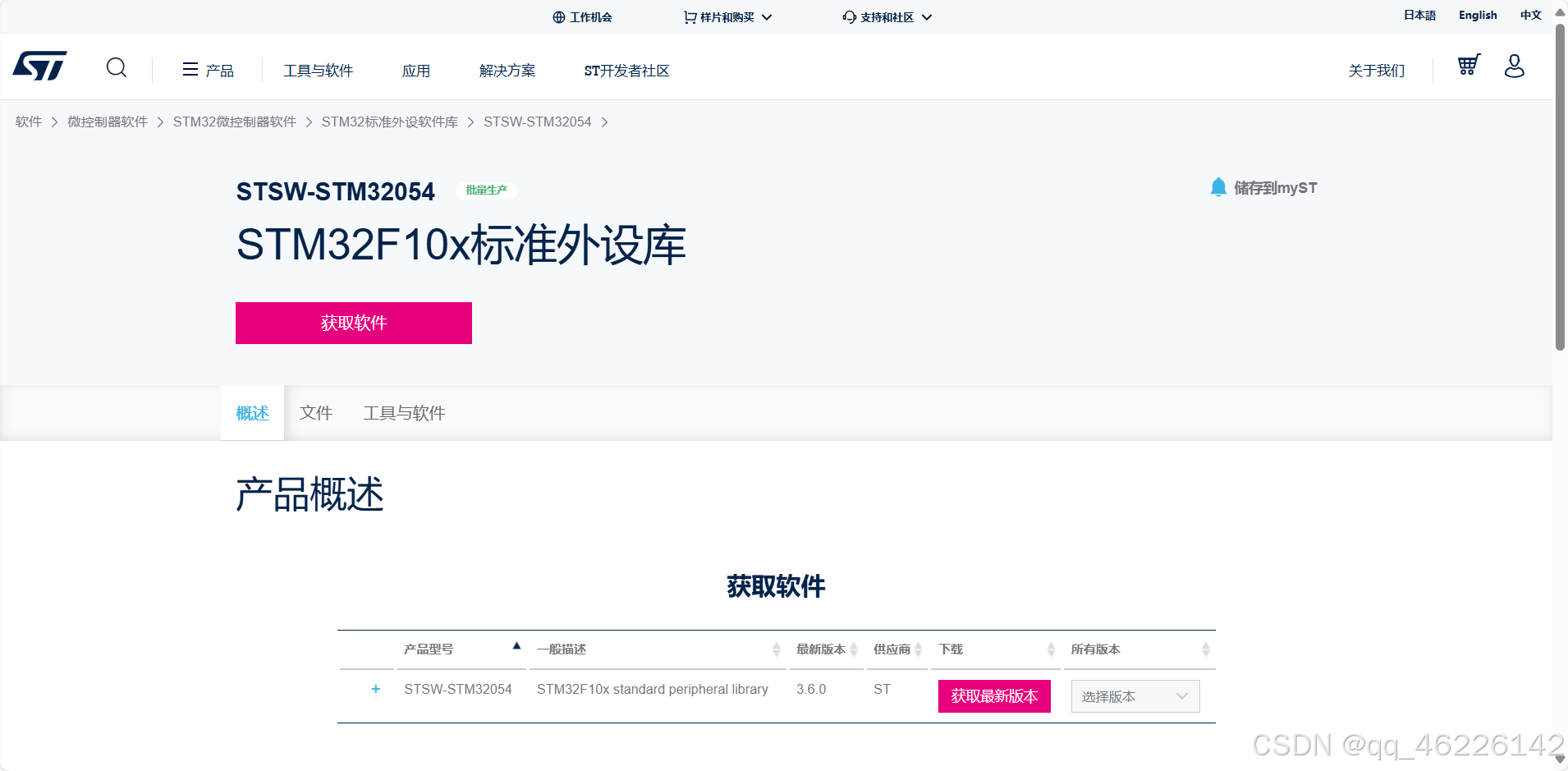Open the shopping cart icon

click(1469, 65)
